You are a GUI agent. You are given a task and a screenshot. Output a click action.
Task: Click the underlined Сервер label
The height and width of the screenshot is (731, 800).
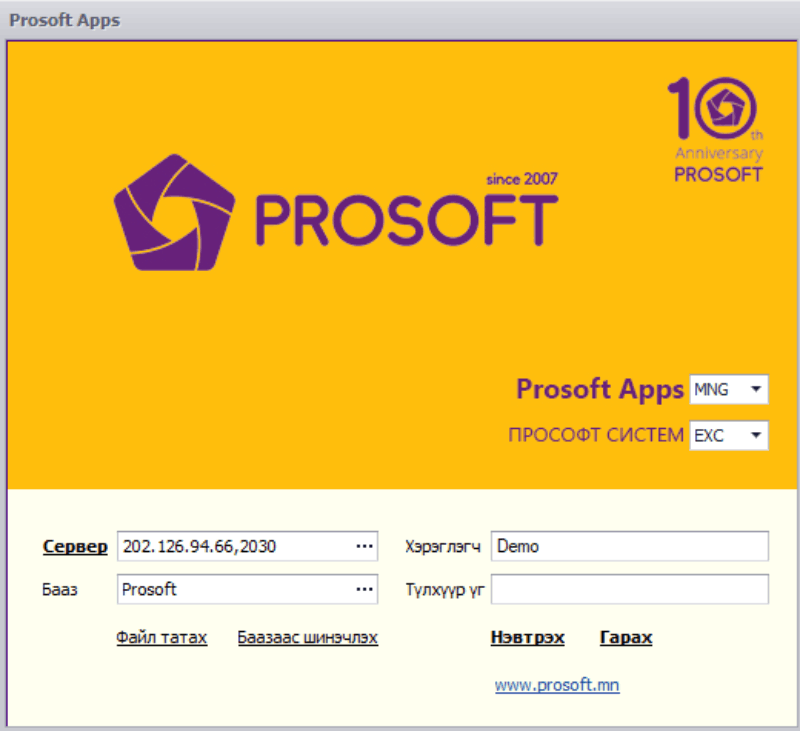75,547
